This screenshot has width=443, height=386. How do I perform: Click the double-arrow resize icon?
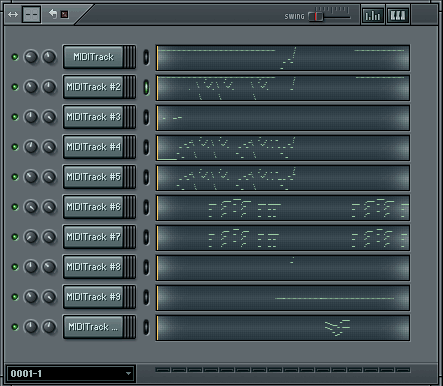coord(13,14)
